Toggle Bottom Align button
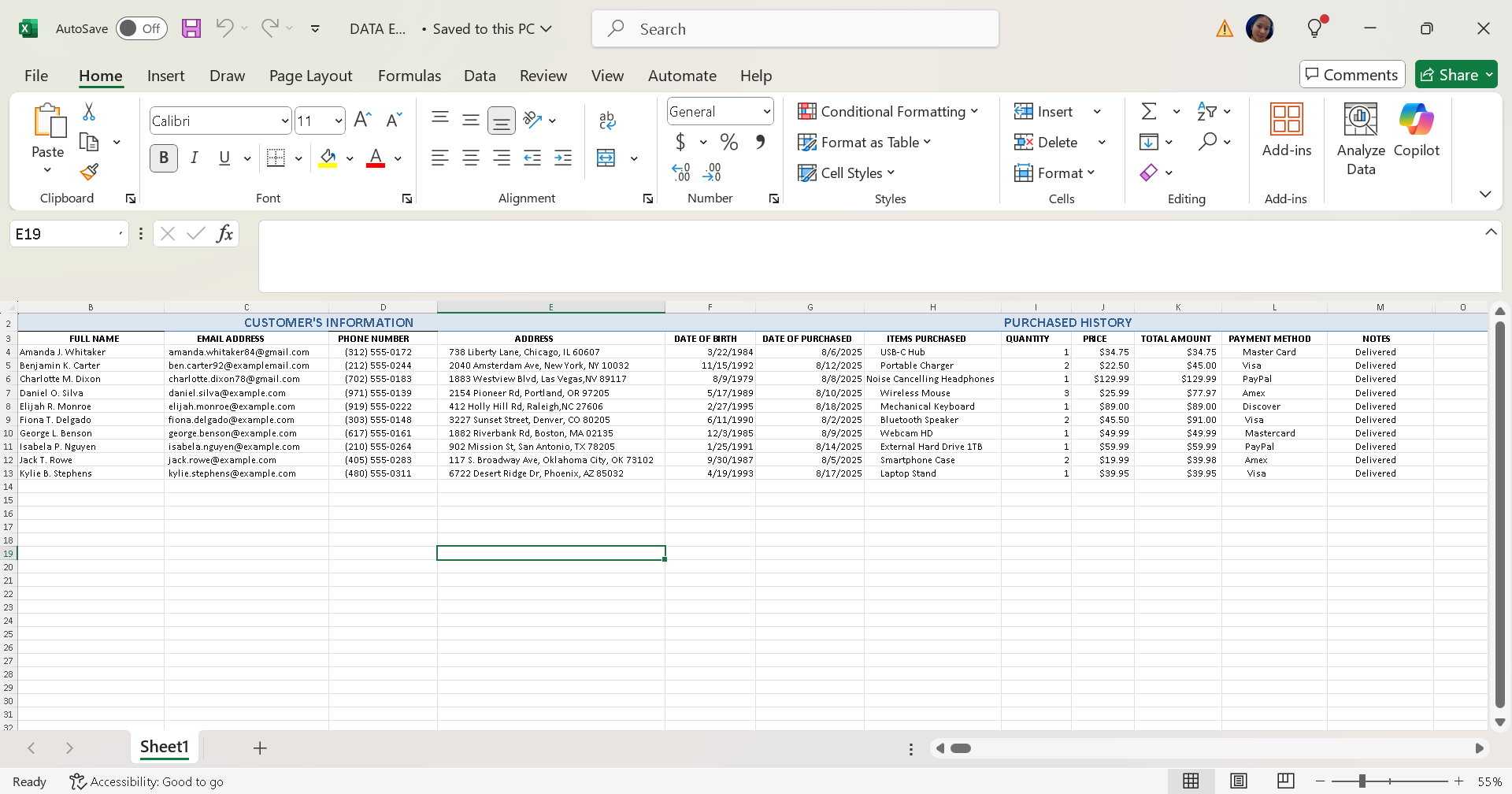Image resolution: width=1512 pixels, height=794 pixels. click(502, 120)
